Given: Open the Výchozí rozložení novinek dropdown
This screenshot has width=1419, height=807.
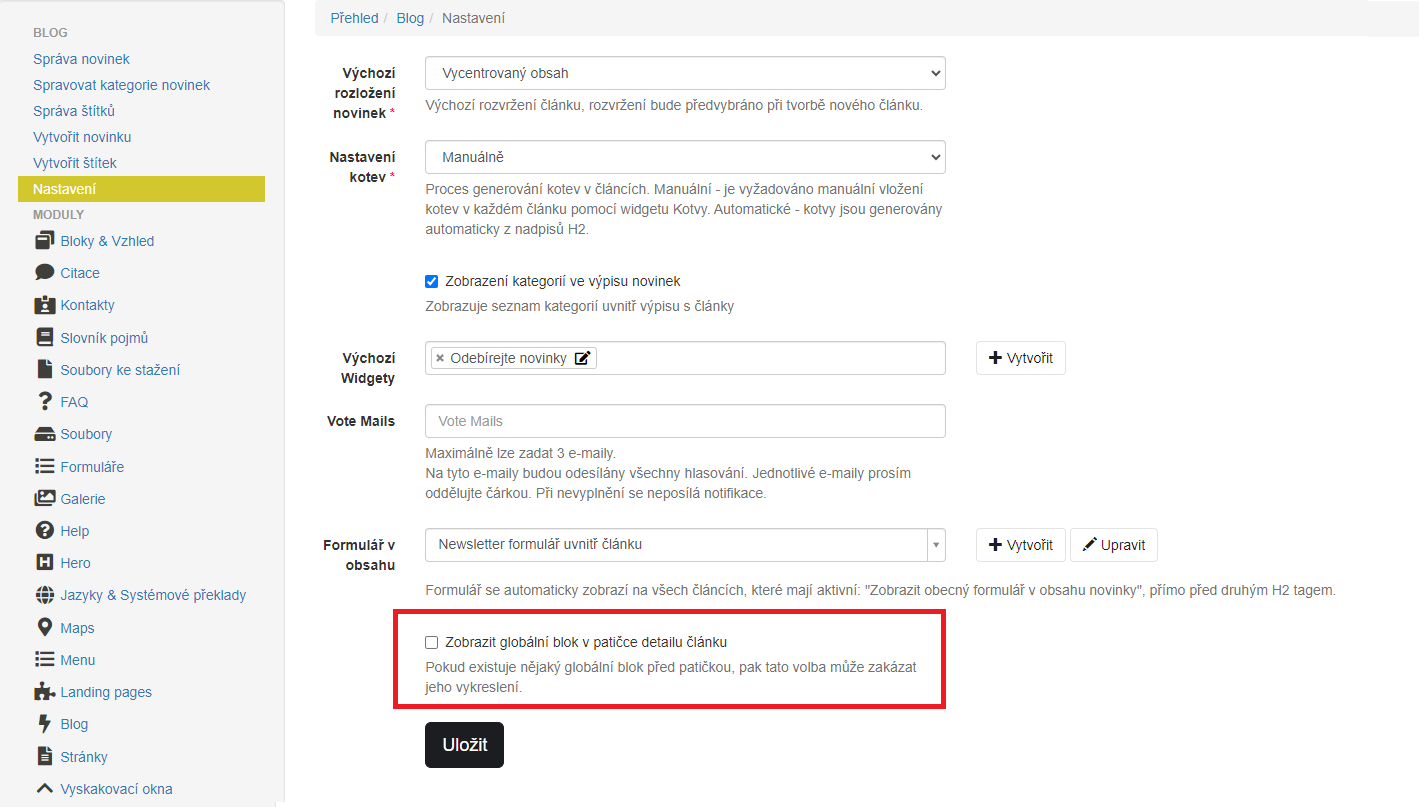Looking at the screenshot, I should coord(685,73).
